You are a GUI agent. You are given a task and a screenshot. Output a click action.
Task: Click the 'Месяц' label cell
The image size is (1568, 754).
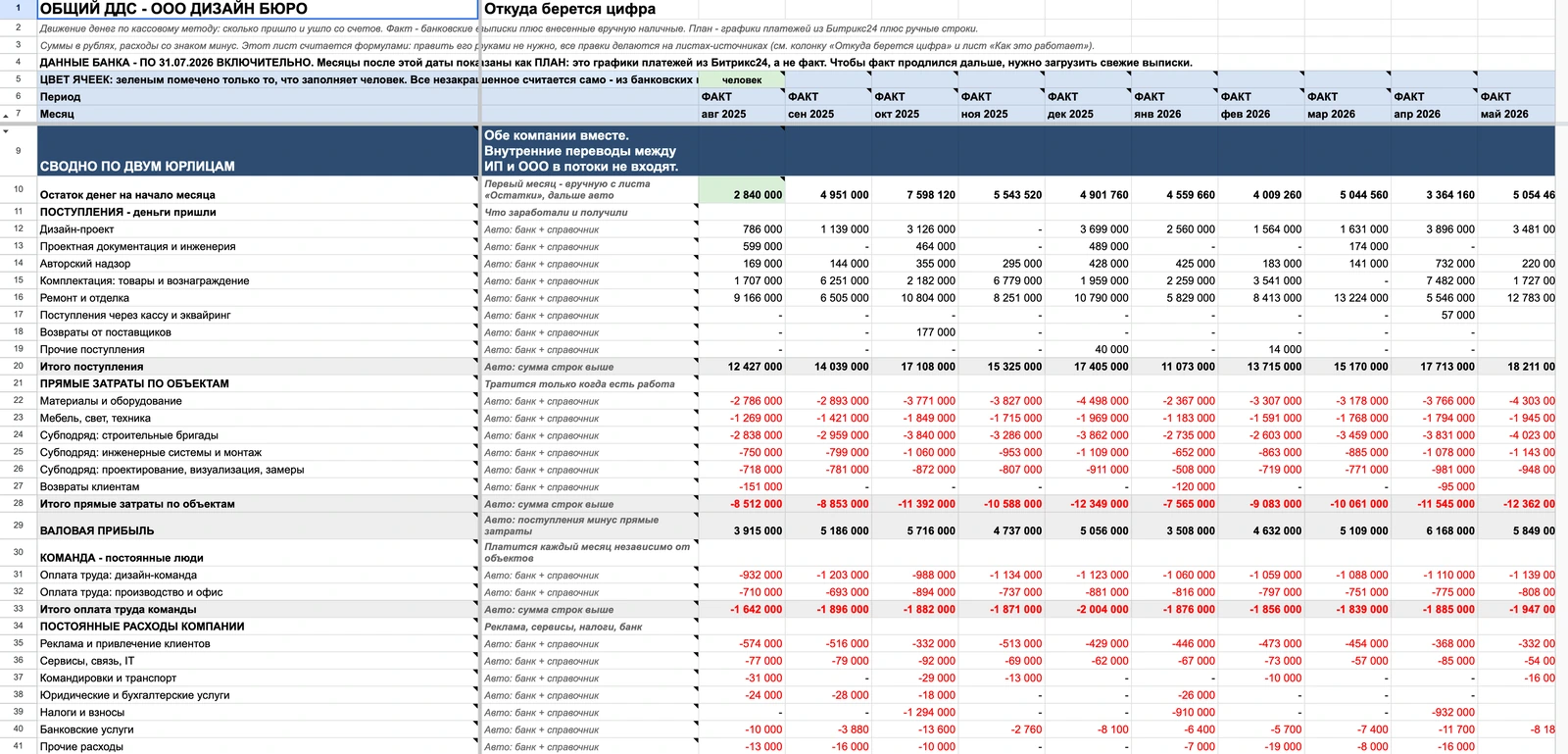point(259,114)
